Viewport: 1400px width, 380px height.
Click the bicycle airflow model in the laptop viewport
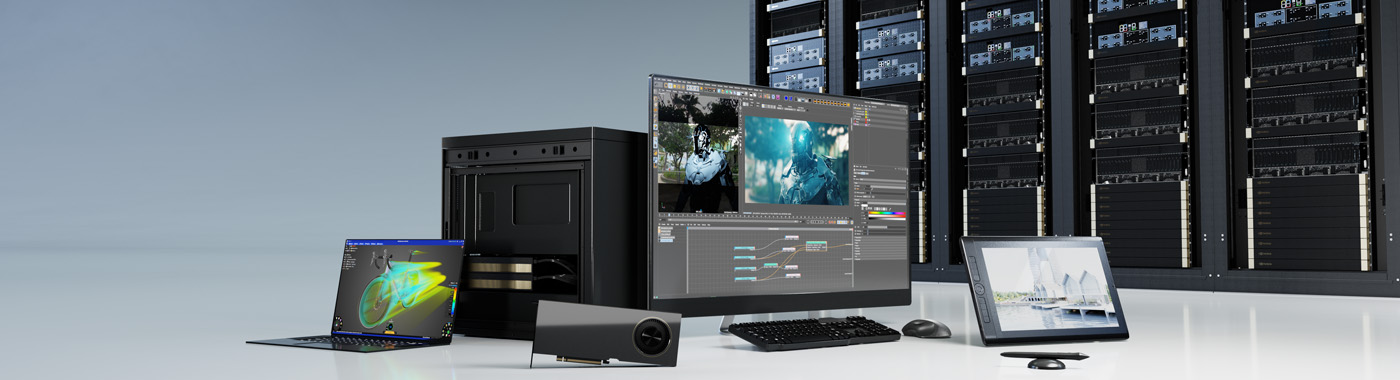point(399,290)
